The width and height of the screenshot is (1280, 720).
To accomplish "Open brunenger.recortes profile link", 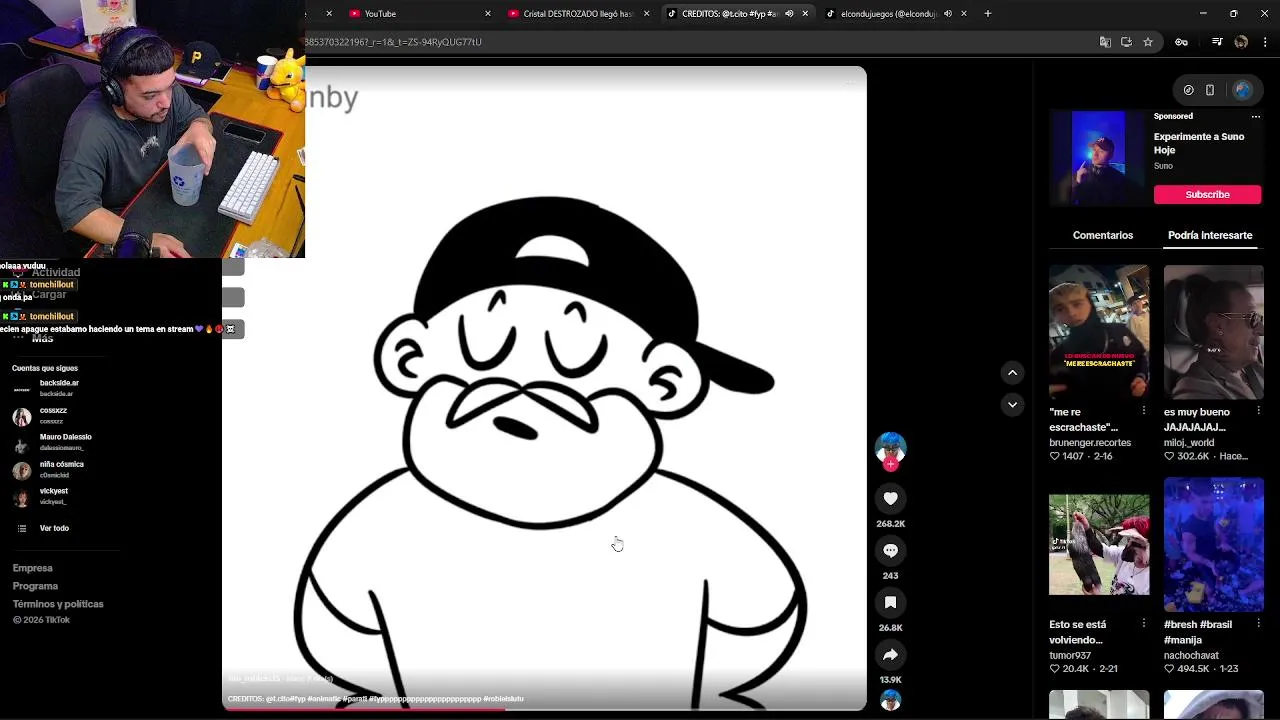I will pyautogui.click(x=1090, y=442).
